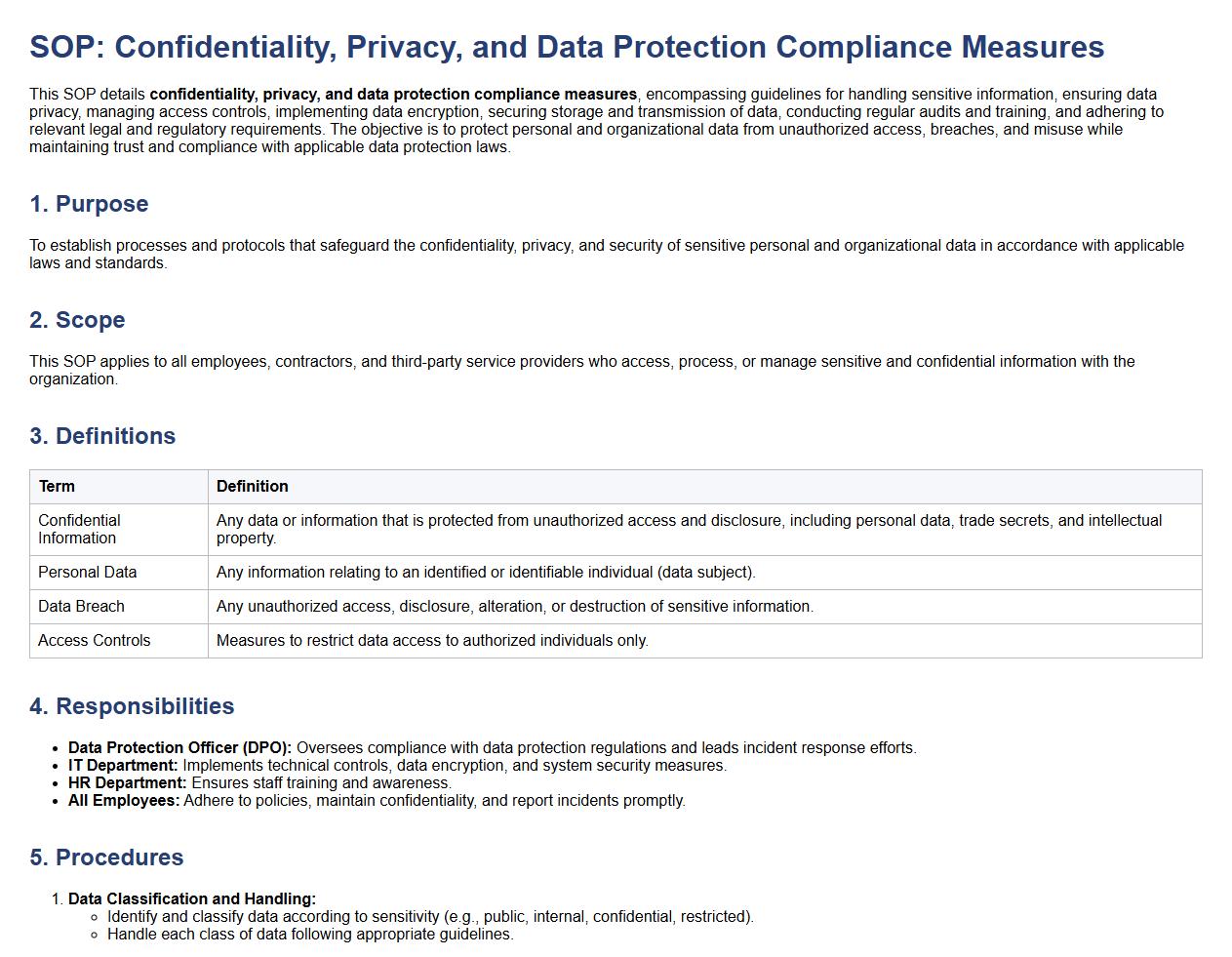The image size is (1232, 957).
Task: Click the 'Definition' table column header
Action: tap(252, 486)
